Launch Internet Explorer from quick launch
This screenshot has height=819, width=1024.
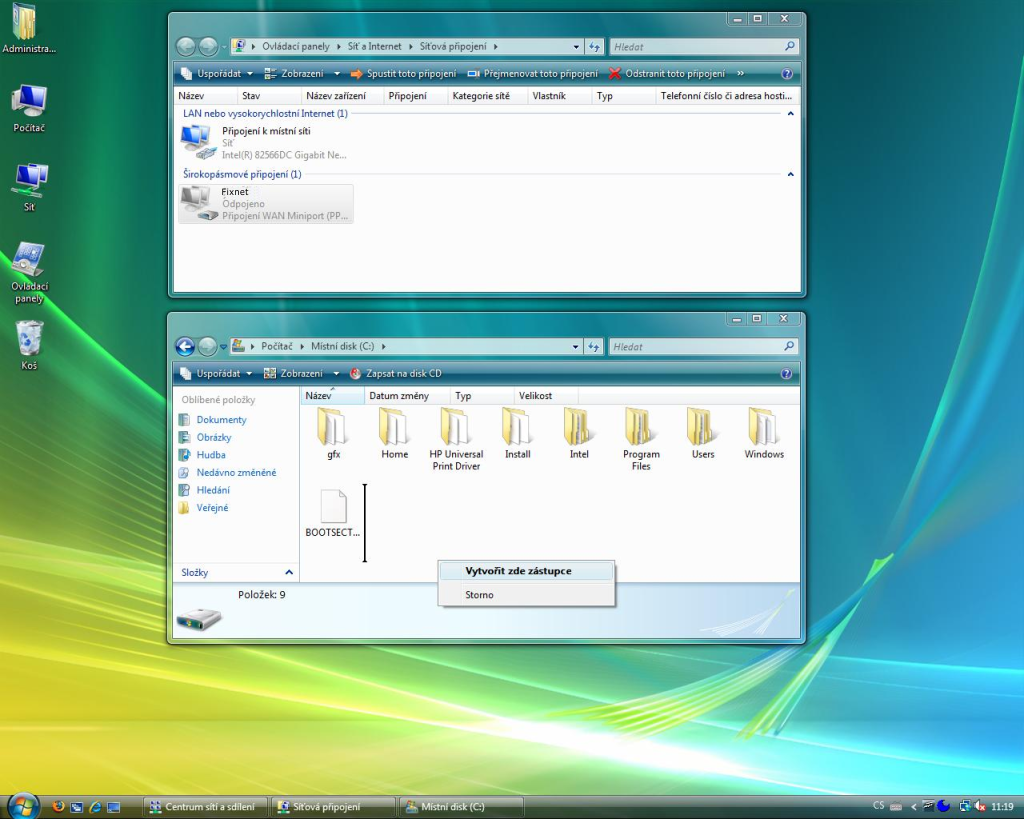point(95,807)
